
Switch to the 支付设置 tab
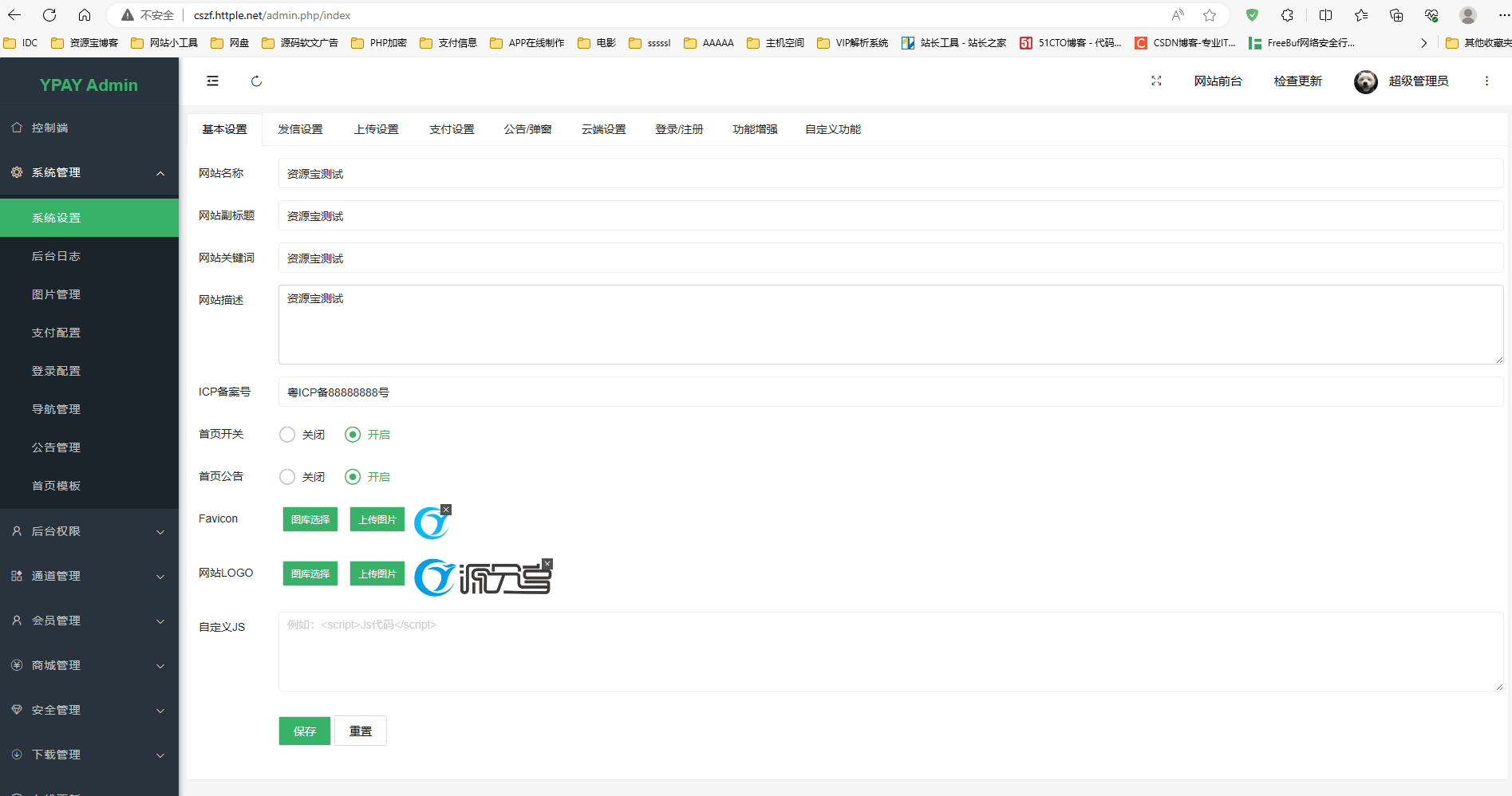452,129
